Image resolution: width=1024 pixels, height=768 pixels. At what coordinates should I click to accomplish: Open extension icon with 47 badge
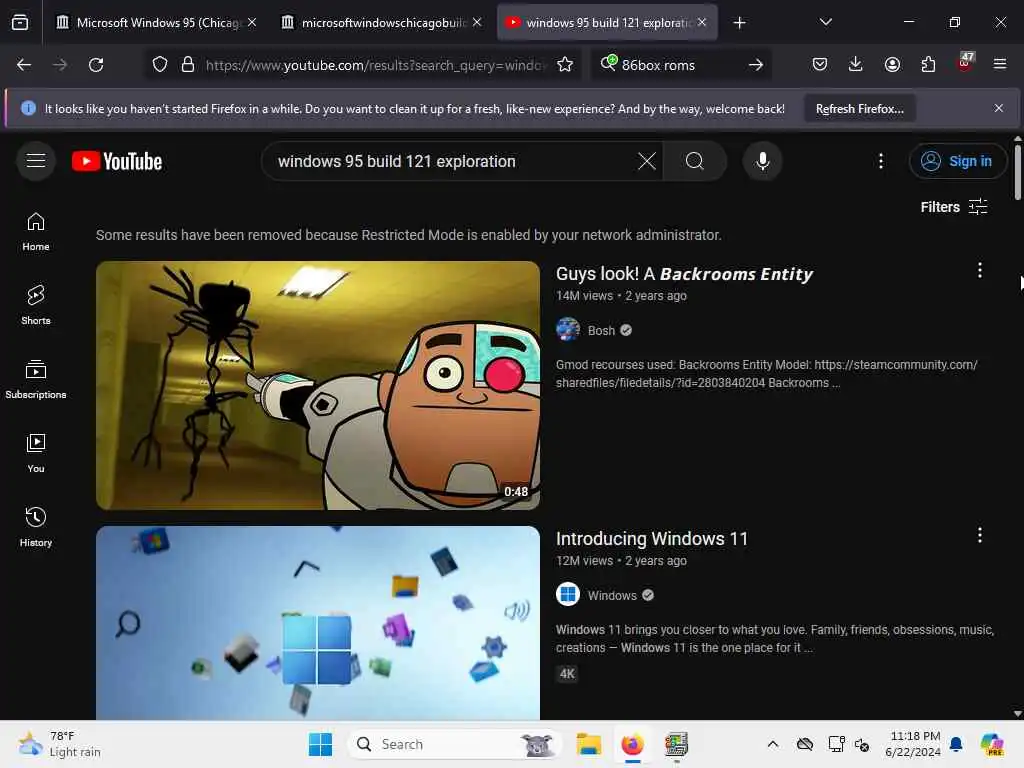click(x=965, y=63)
